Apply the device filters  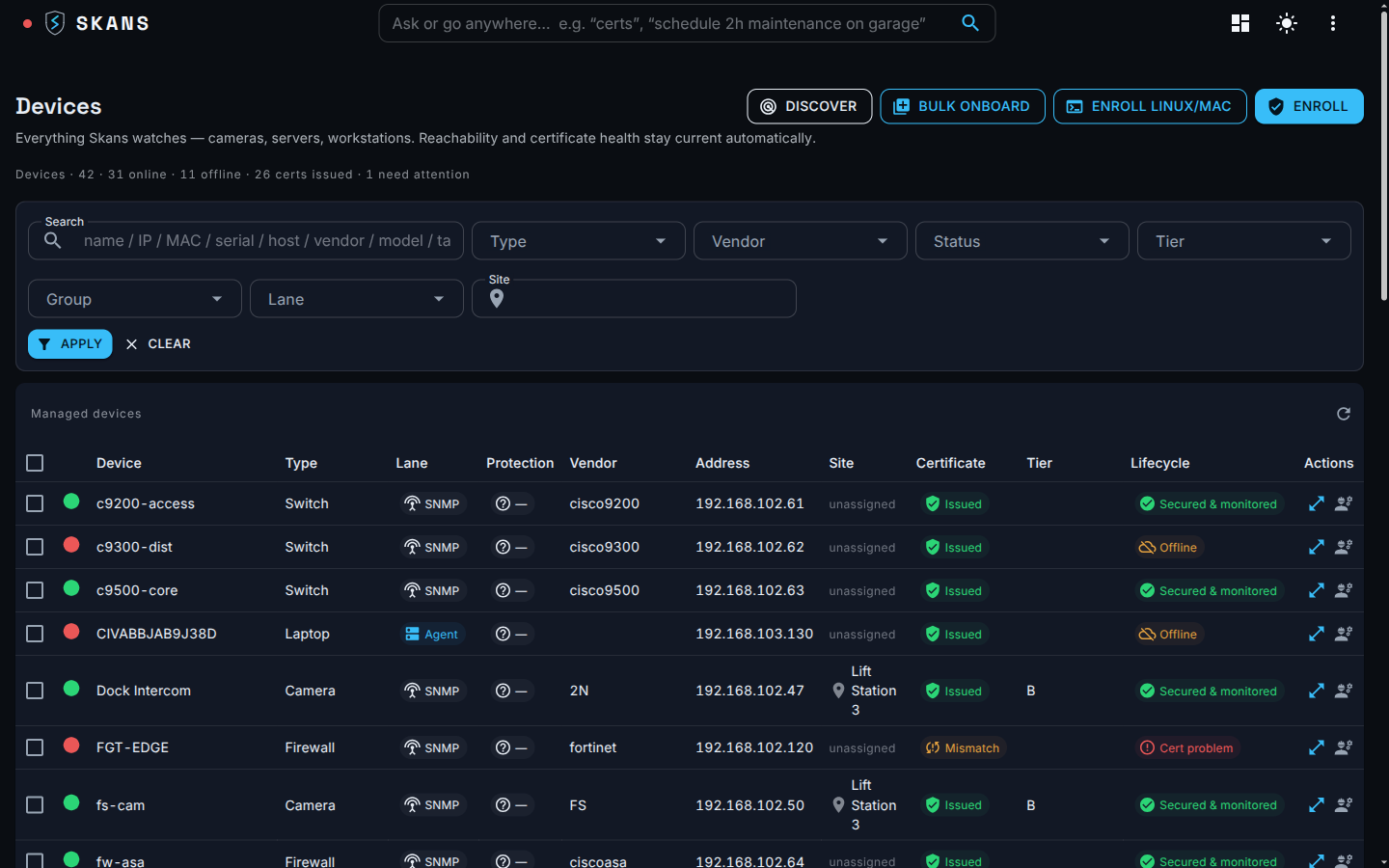[70, 344]
